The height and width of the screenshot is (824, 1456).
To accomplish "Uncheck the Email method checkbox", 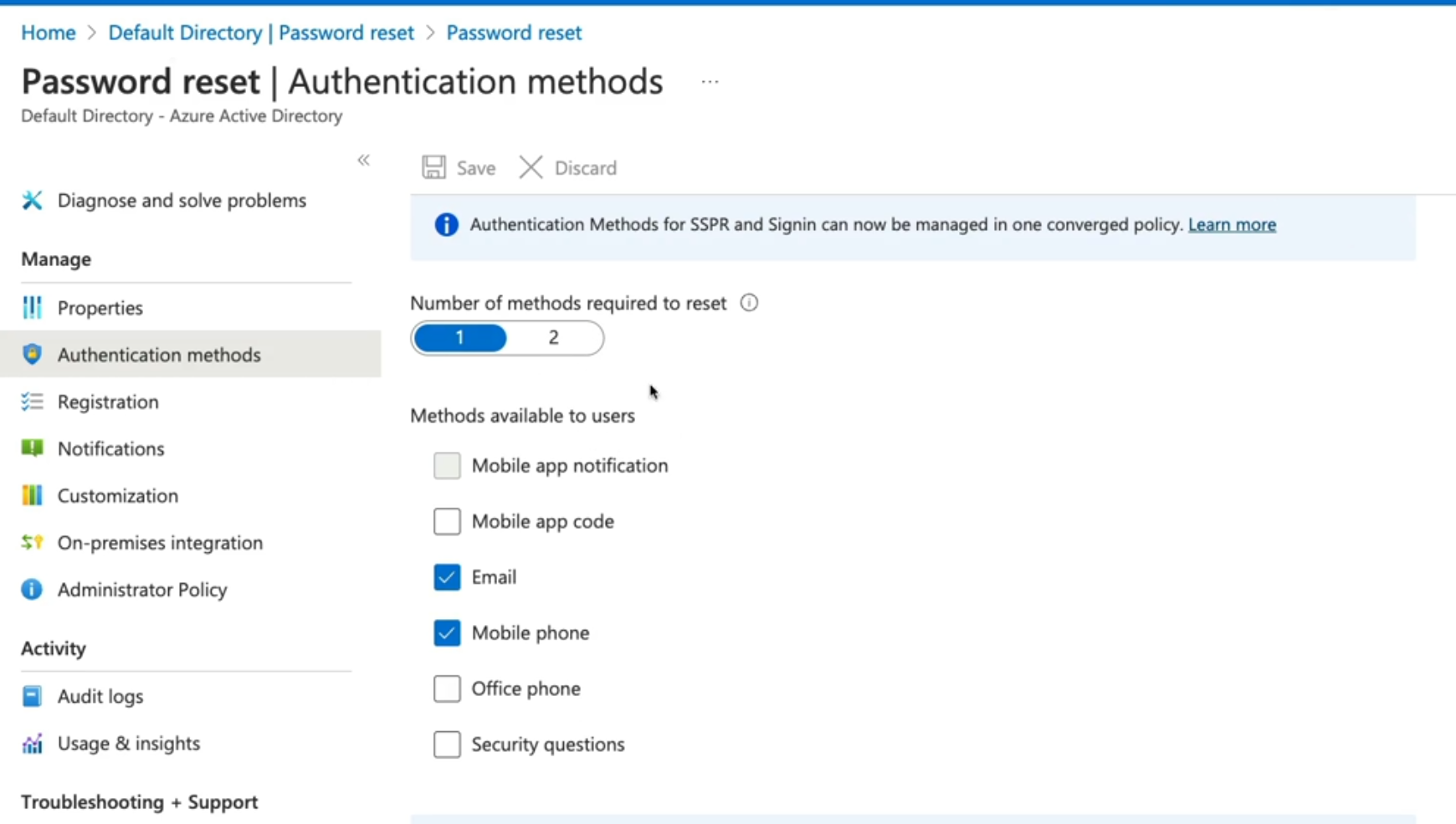I will coord(447,577).
